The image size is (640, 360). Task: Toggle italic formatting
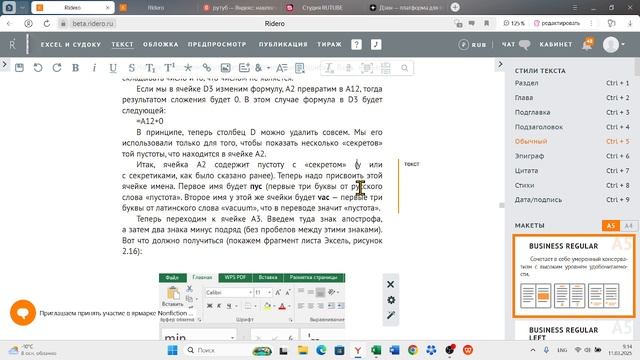tap(94, 68)
